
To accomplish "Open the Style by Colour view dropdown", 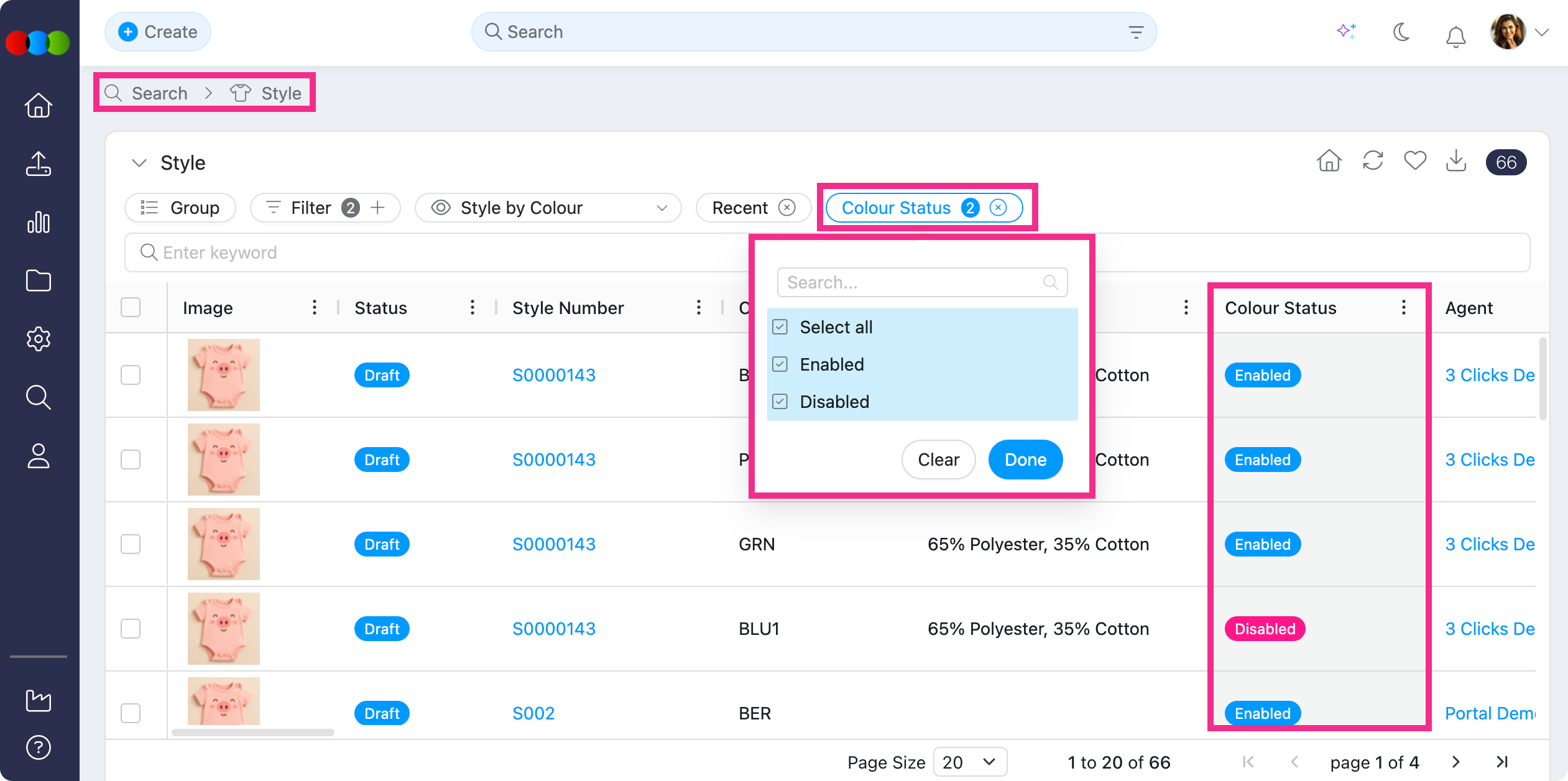I will pyautogui.click(x=548, y=208).
